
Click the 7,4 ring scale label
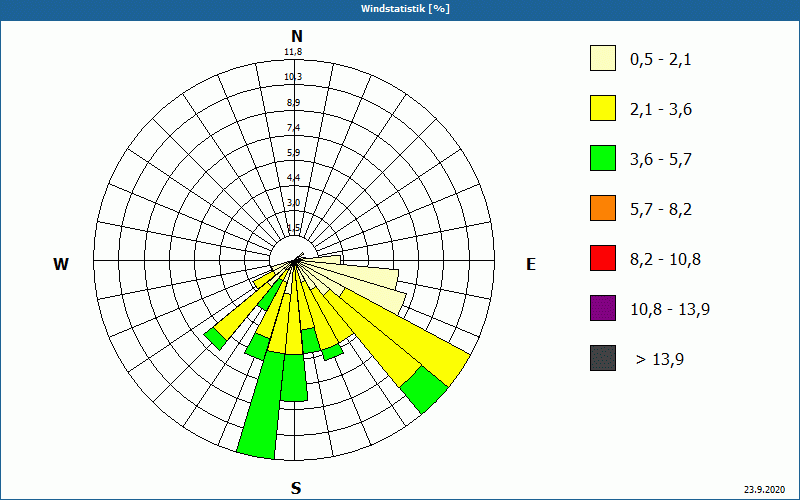click(x=293, y=128)
